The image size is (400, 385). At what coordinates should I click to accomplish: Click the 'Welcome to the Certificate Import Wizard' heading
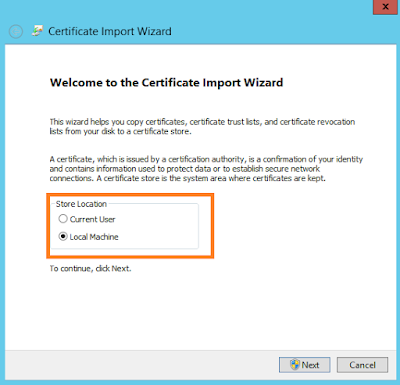[x=166, y=83]
